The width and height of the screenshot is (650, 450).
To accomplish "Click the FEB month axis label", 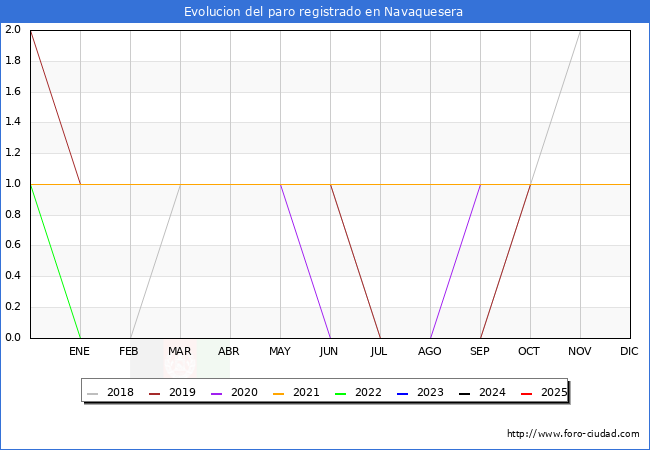I will (129, 351).
